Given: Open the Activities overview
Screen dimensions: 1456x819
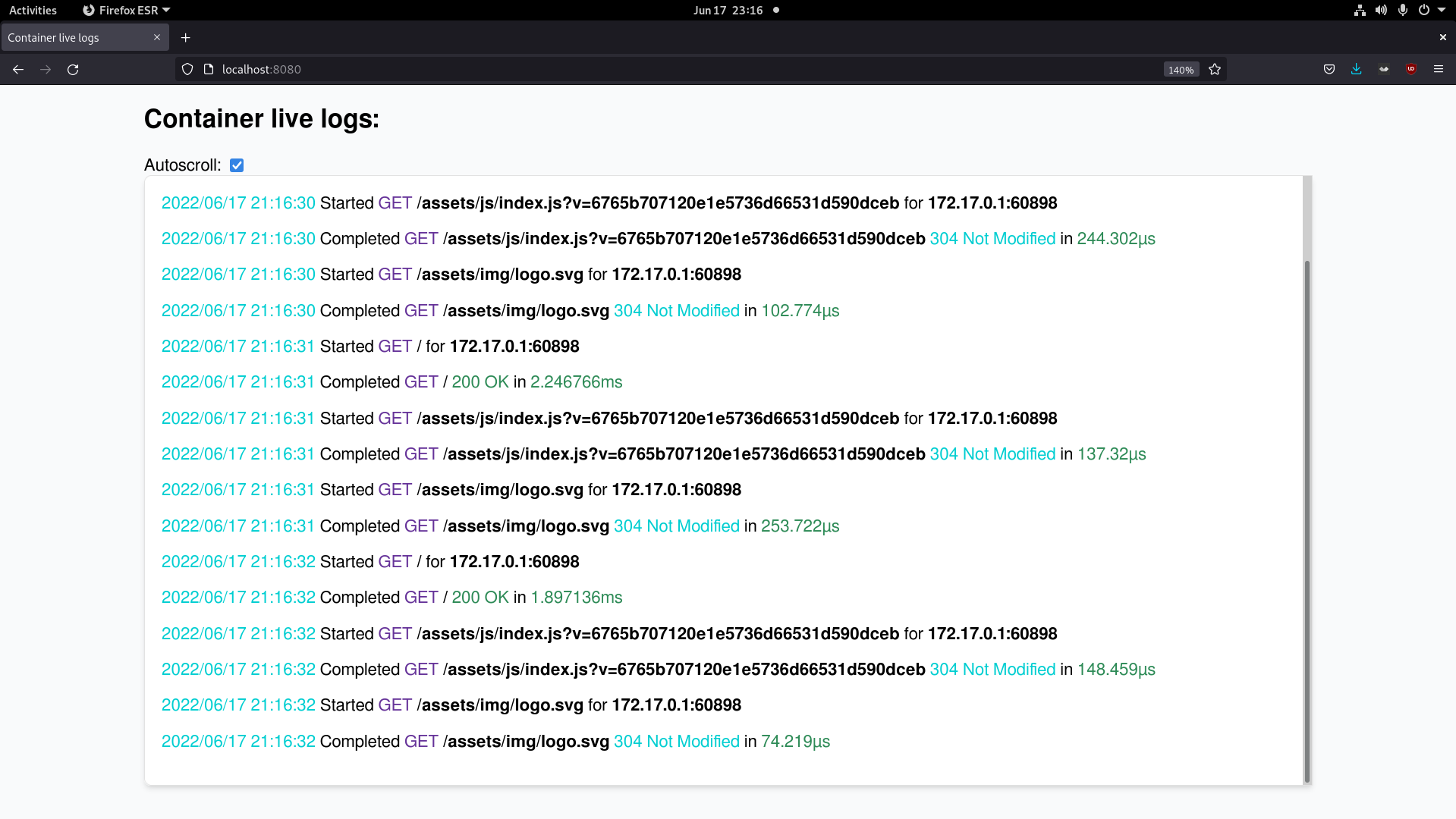Looking at the screenshot, I should tap(33, 10).
